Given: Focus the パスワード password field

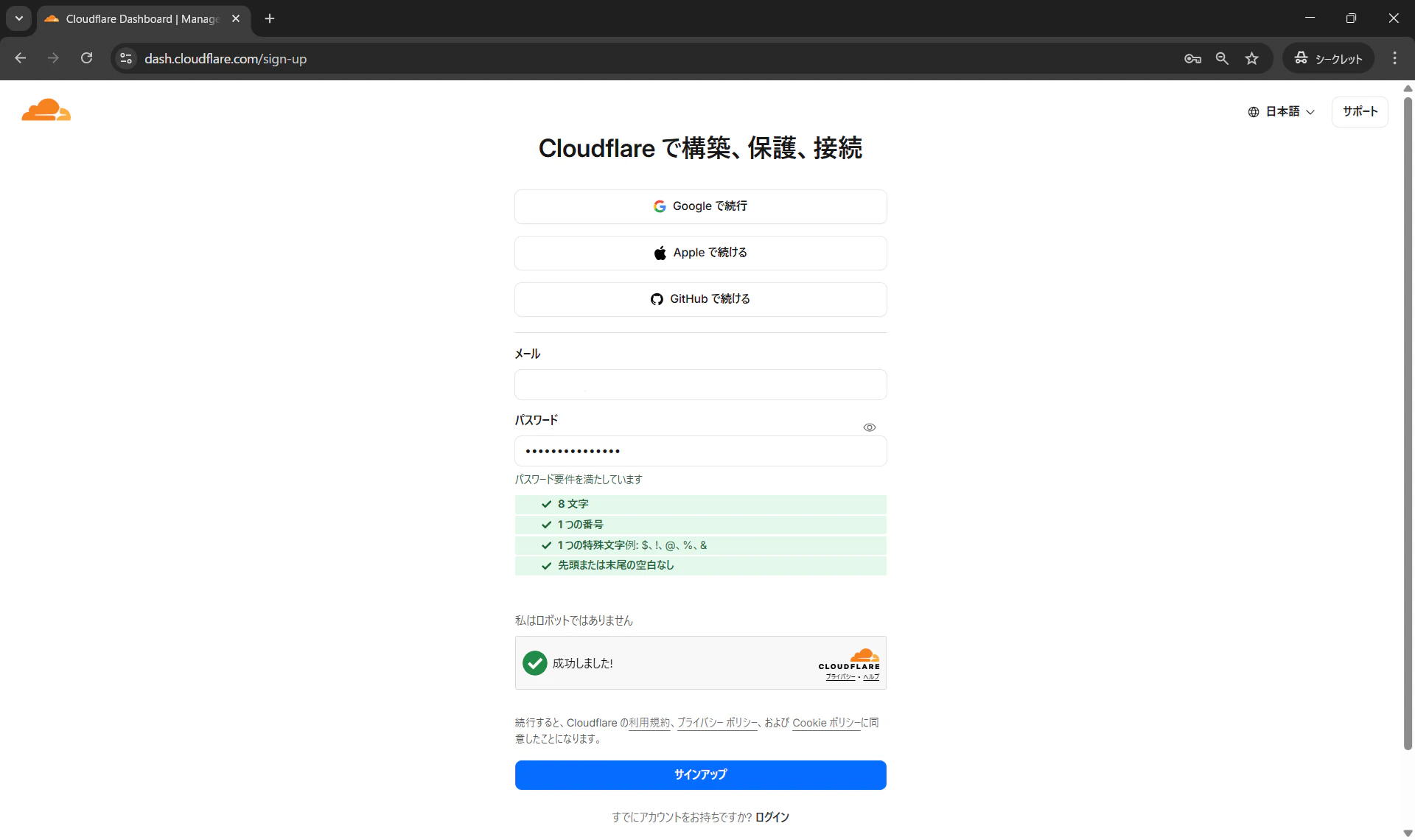Looking at the screenshot, I should [x=700, y=451].
